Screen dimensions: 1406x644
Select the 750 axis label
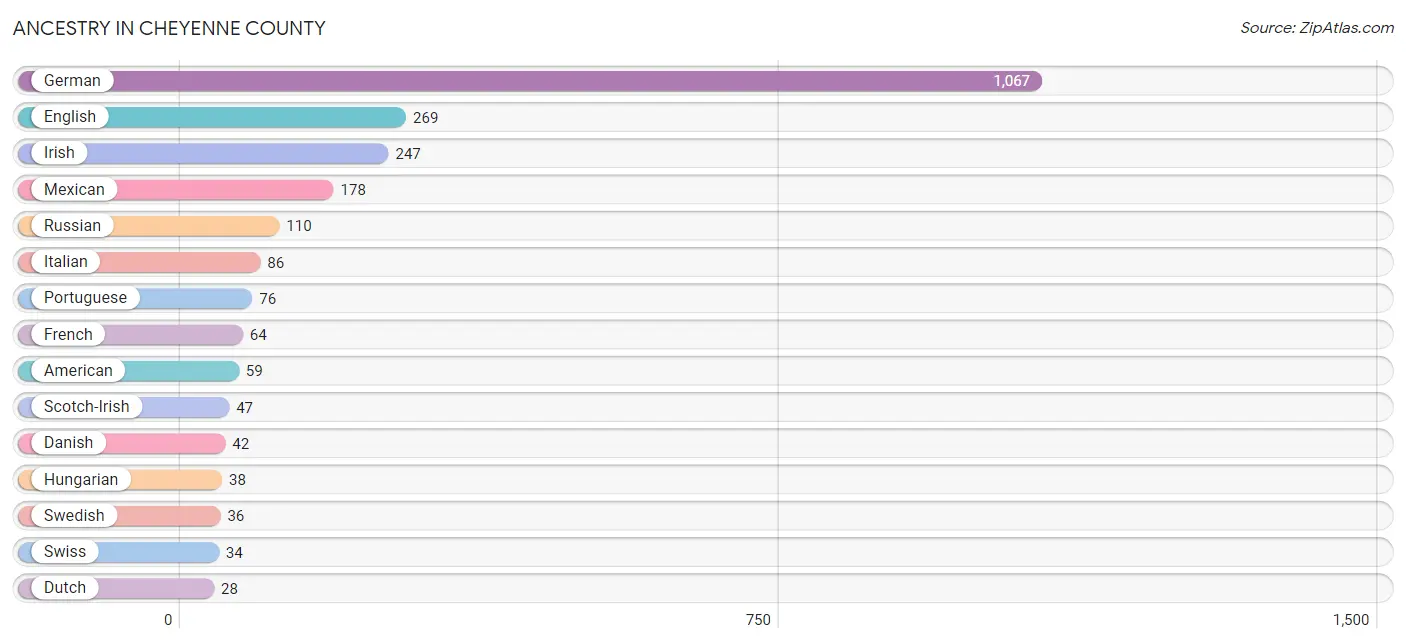[759, 620]
